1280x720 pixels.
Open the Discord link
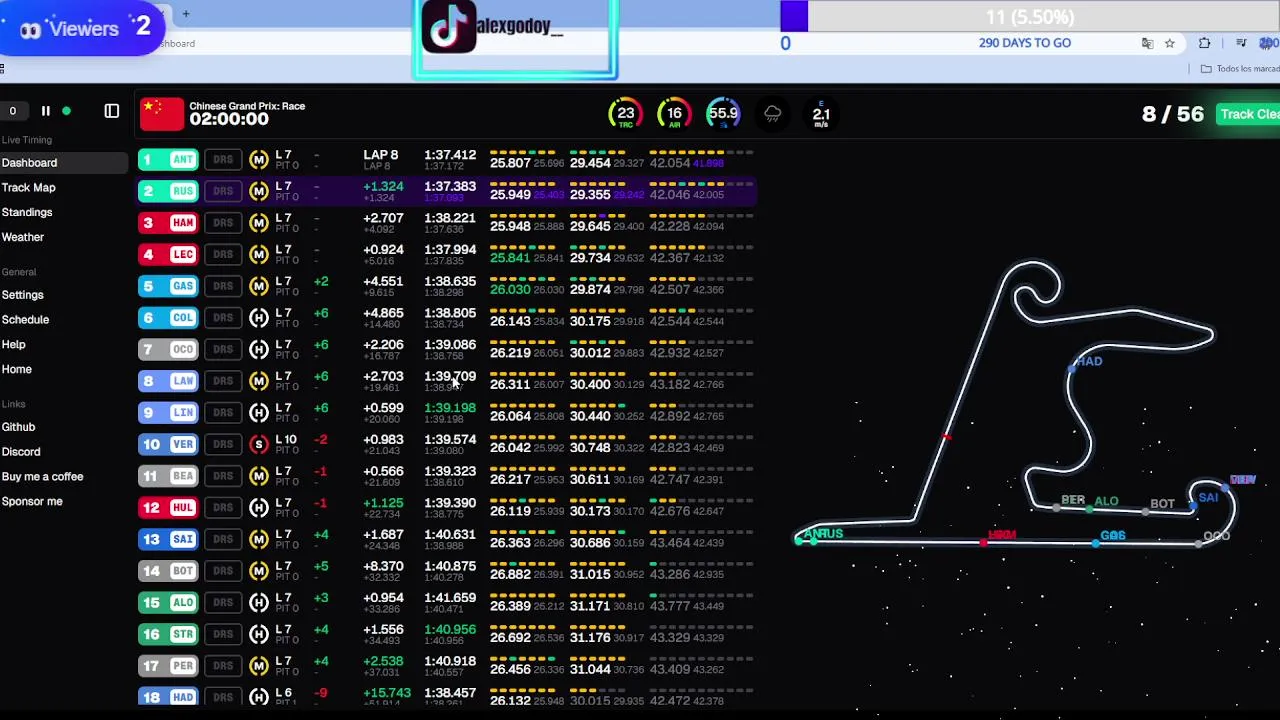(21, 452)
